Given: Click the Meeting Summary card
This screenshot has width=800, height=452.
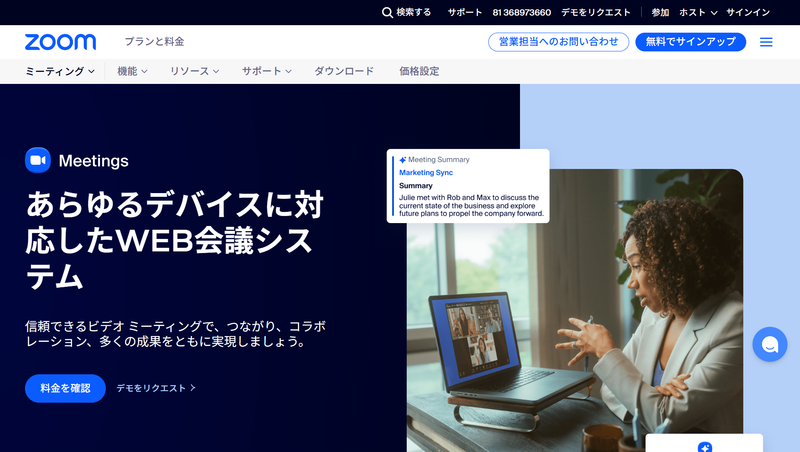Looking at the screenshot, I should pyautogui.click(x=468, y=186).
